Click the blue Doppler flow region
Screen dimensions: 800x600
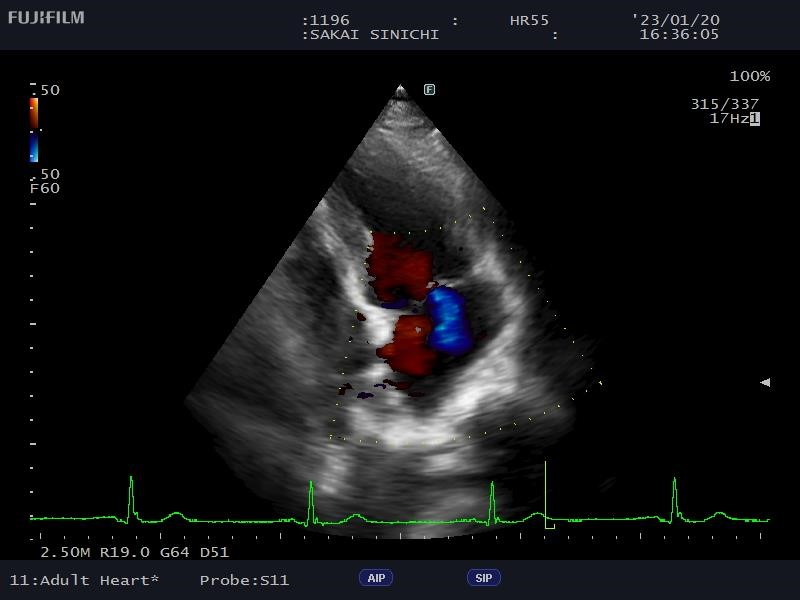tap(447, 320)
